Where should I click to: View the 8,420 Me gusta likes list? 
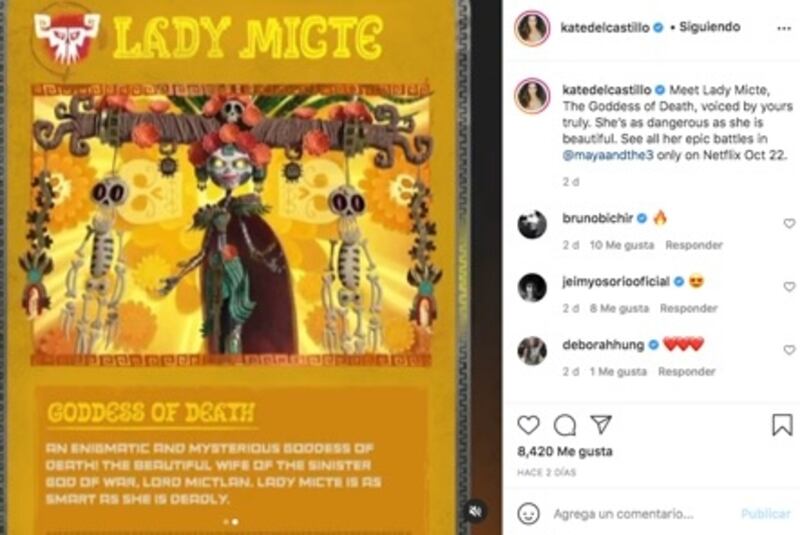565,451
